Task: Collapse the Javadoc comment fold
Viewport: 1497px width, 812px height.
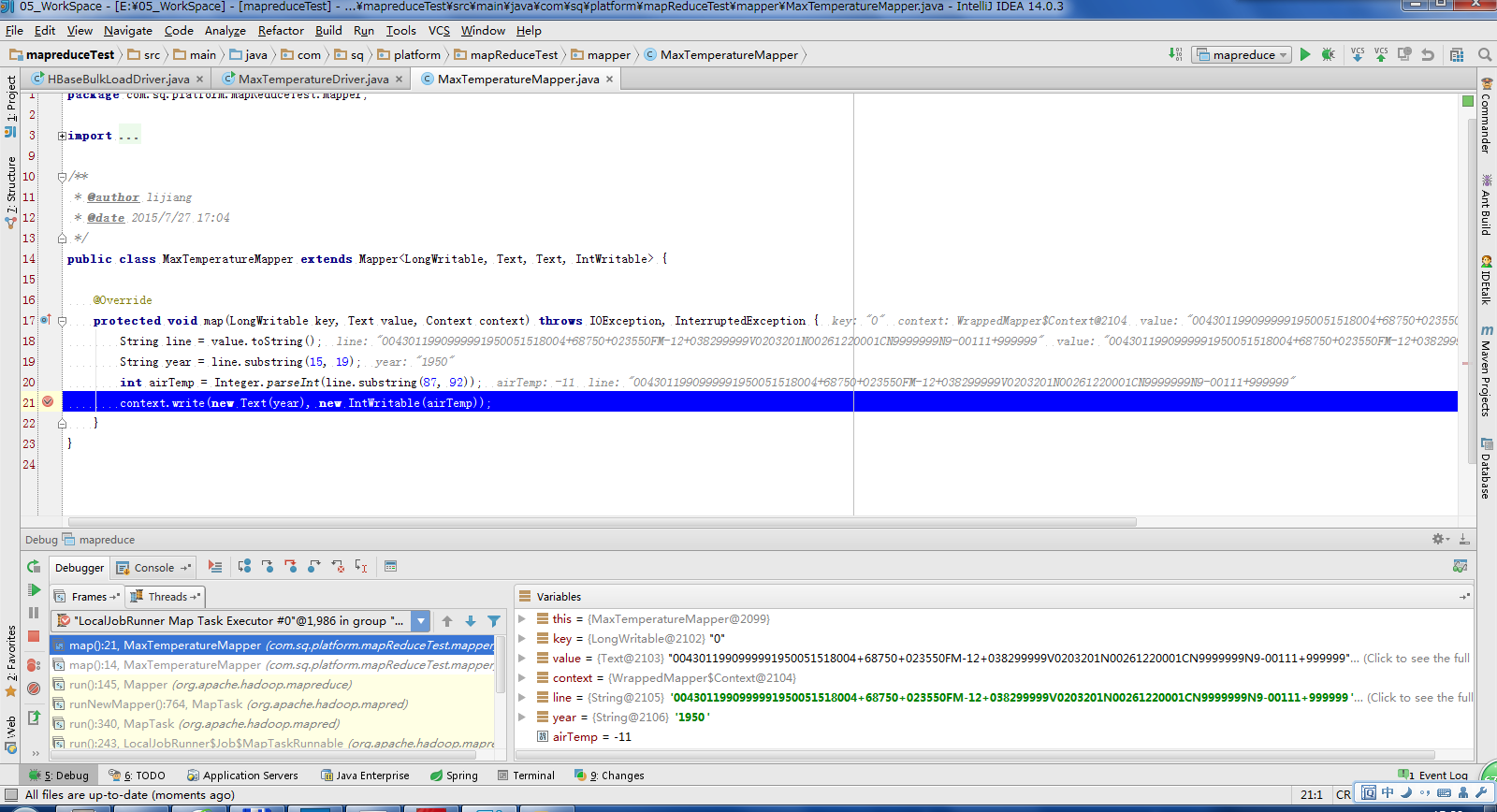Action: [x=62, y=177]
